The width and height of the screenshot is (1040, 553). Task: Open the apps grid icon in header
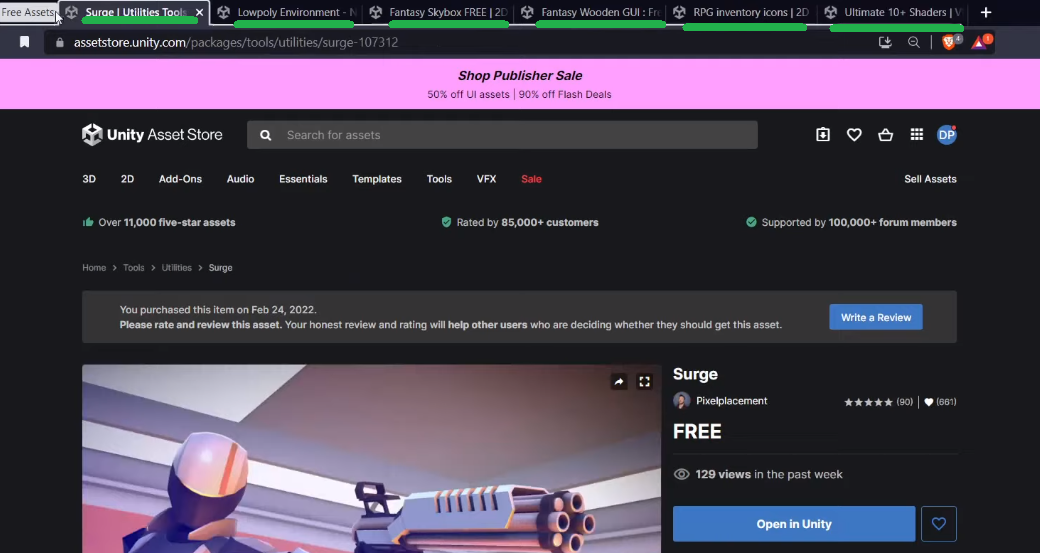[x=917, y=135]
